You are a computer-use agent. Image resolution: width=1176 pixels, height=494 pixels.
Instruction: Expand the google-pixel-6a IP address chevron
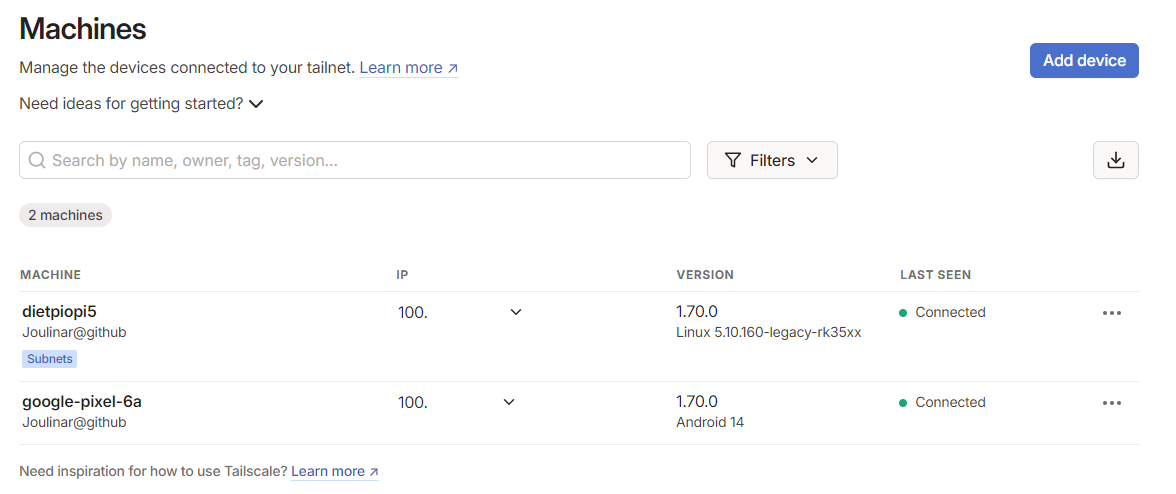click(x=508, y=402)
